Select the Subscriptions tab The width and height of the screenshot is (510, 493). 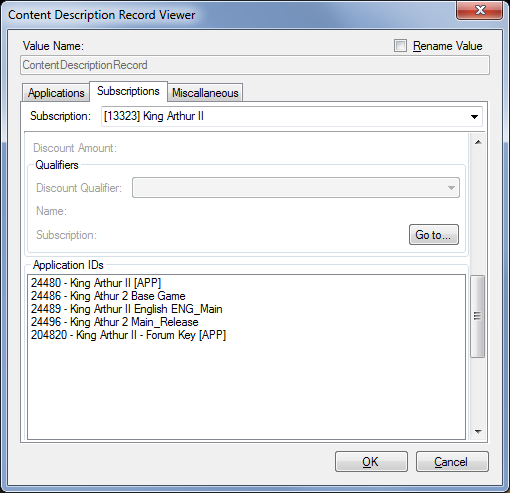128,91
